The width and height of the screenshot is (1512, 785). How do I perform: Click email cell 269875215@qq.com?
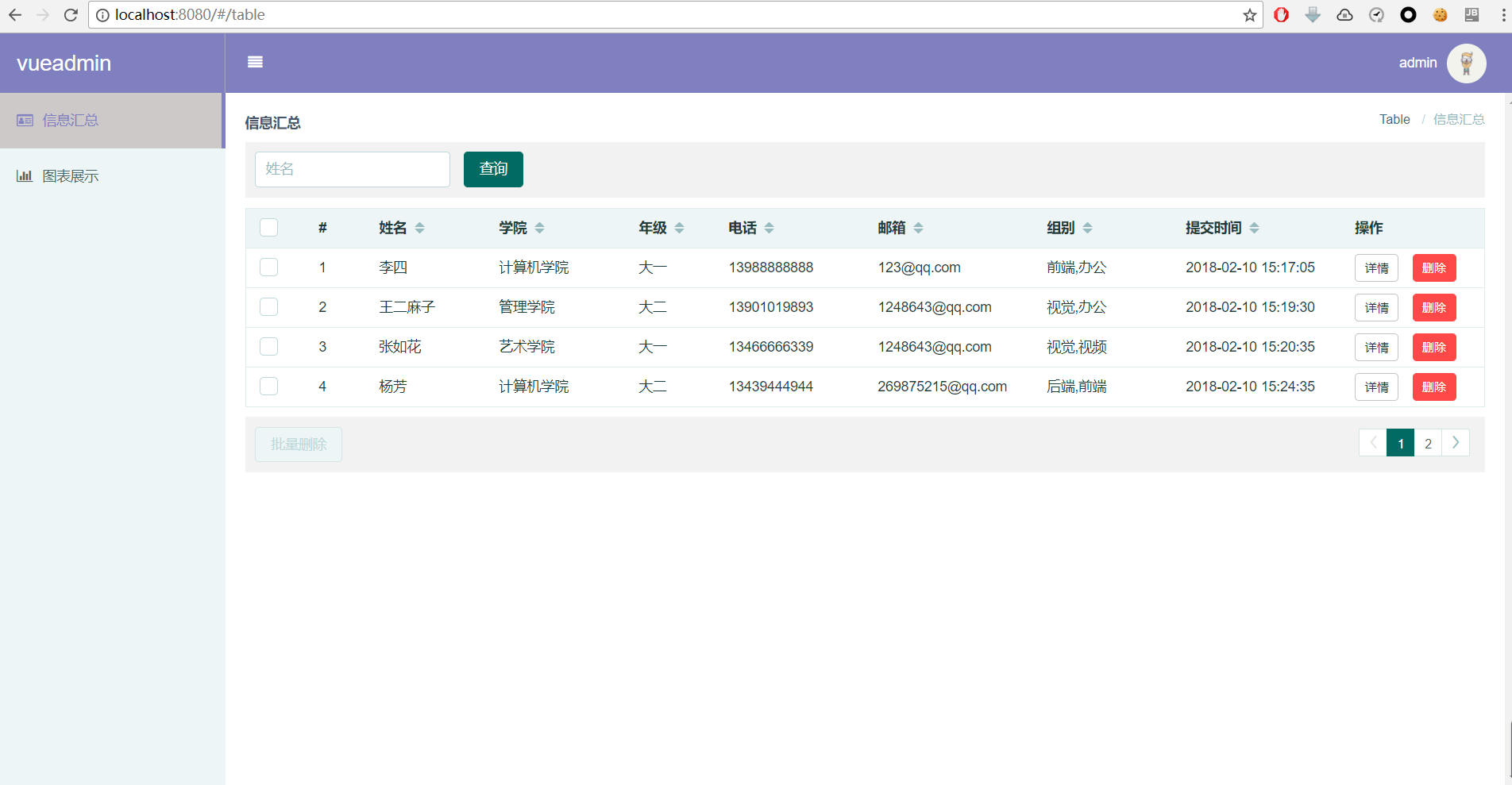tap(942, 387)
